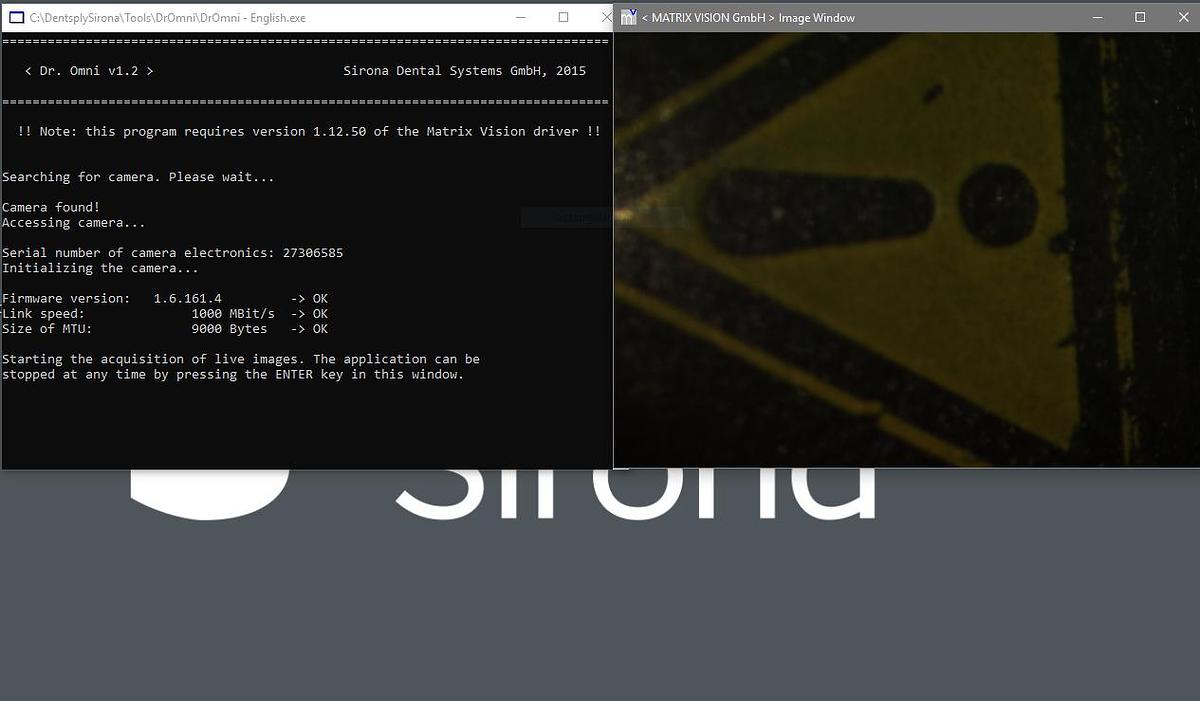Click the Dr. Omni console window icon
Viewport: 1200px width, 701px height.
click(x=15, y=18)
